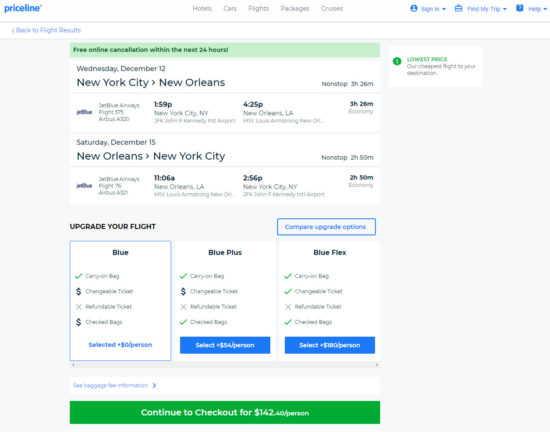Click the Blue Flex Changeable Ticket checkmark
Image resolution: width=550 pixels, height=432 pixels.
click(x=288, y=291)
